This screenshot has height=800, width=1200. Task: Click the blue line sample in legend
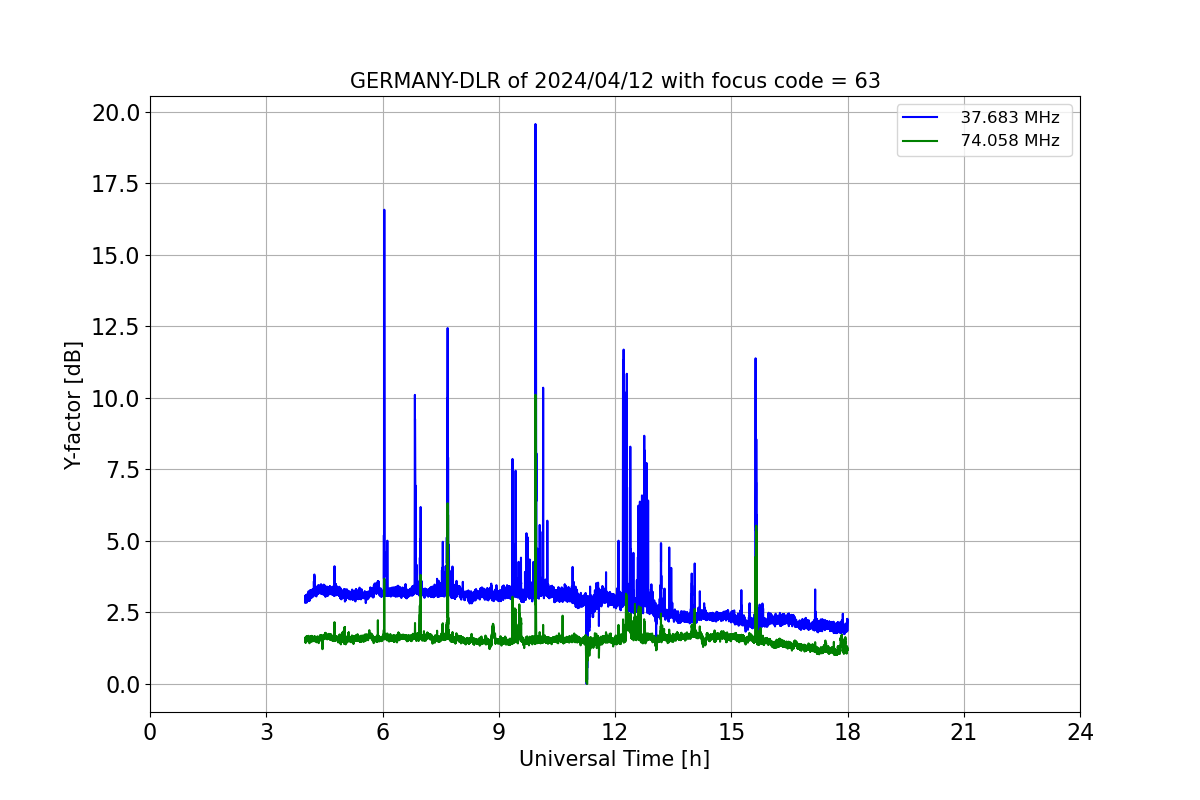(x=920, y=118)
